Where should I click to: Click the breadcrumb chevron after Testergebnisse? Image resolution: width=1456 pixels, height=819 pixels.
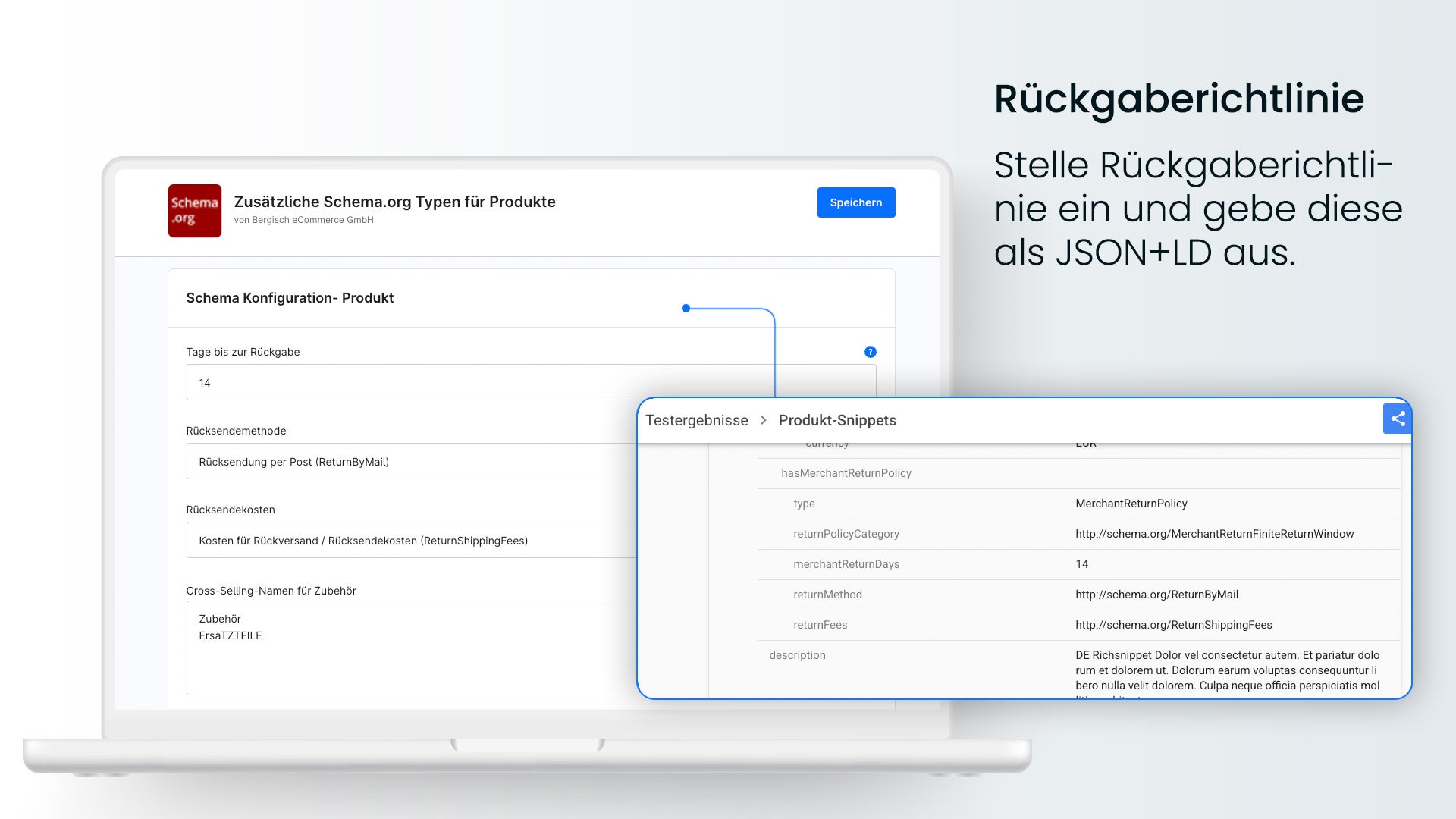tap(764, 420)
